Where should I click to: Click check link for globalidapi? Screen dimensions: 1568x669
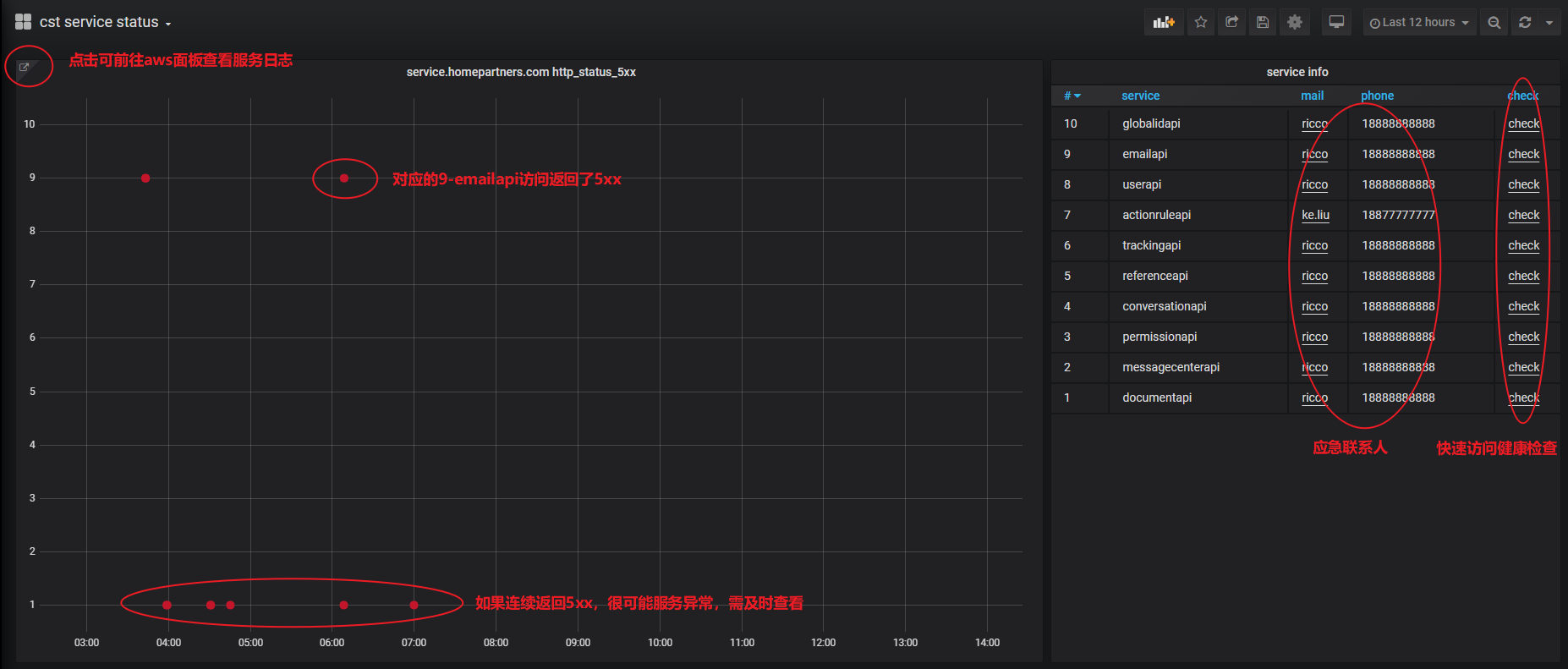coord(1523,123)
